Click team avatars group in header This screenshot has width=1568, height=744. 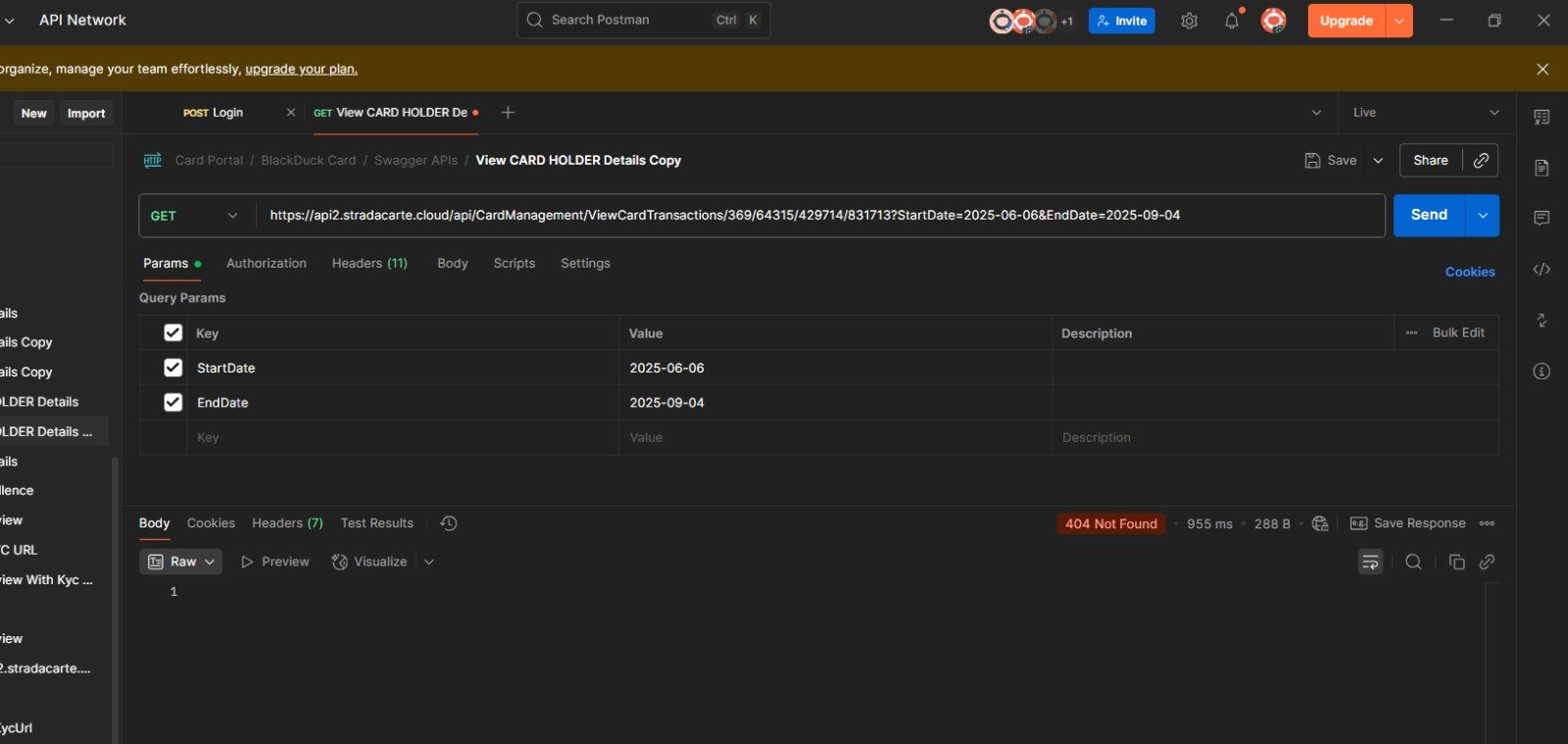tap(1030, 21)
